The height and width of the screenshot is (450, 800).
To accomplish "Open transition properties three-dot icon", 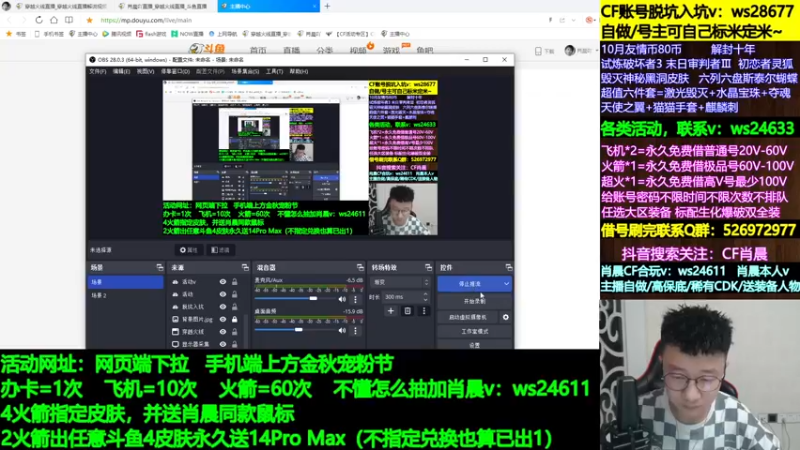I will [x=423, y=311].
